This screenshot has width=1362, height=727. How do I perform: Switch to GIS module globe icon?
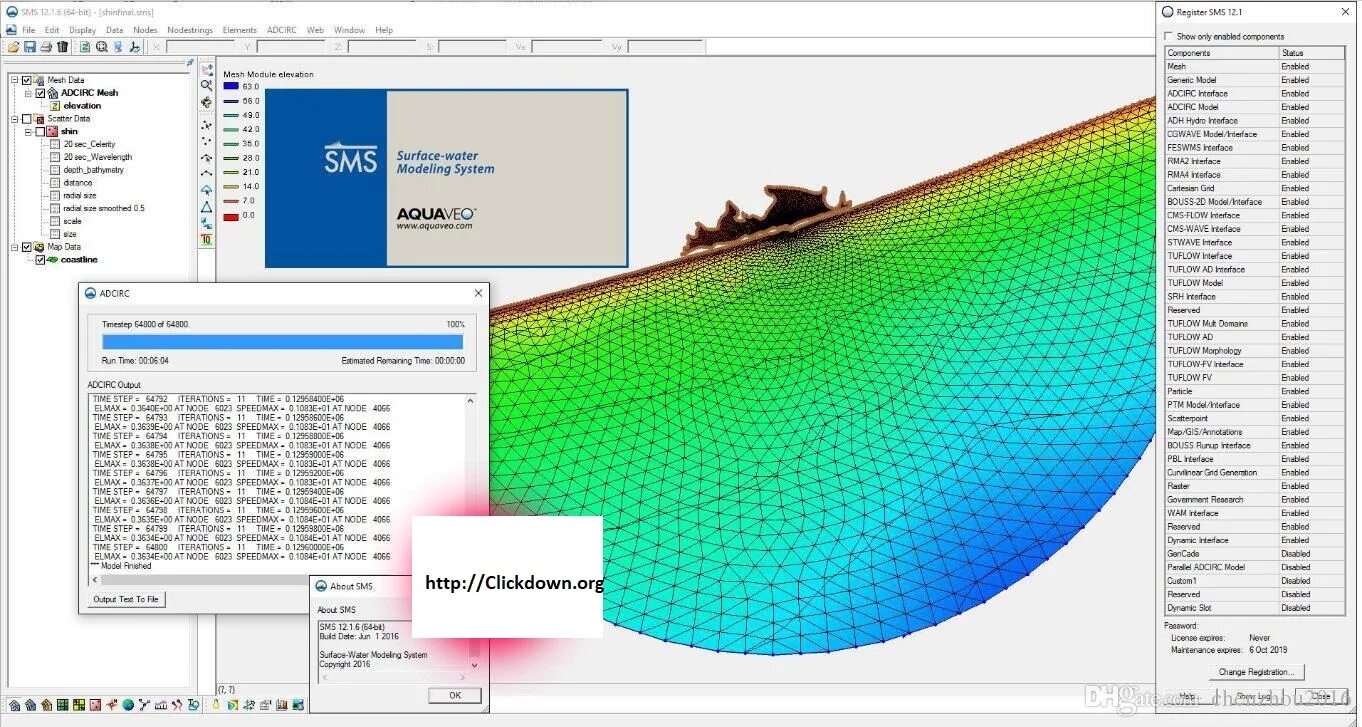128,705
